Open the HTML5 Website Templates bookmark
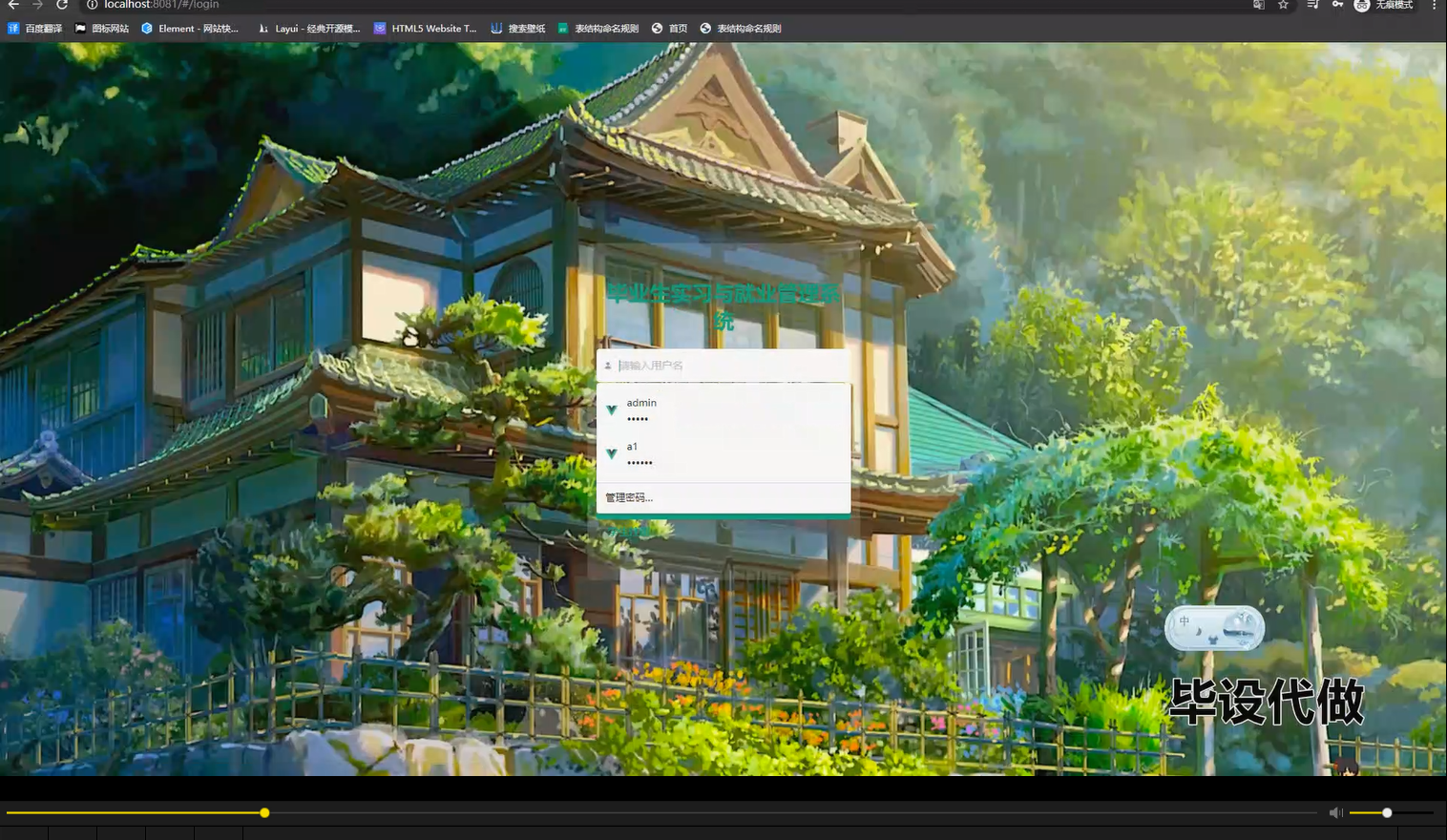 [425, 28]
